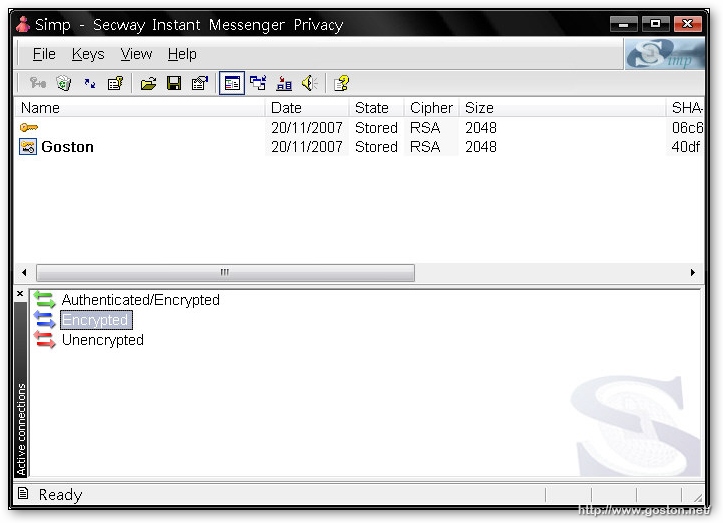Viewport: 723px width, 523px height.
Task: Click the green arrows Authenticated icon
Action: click(45, 300)
